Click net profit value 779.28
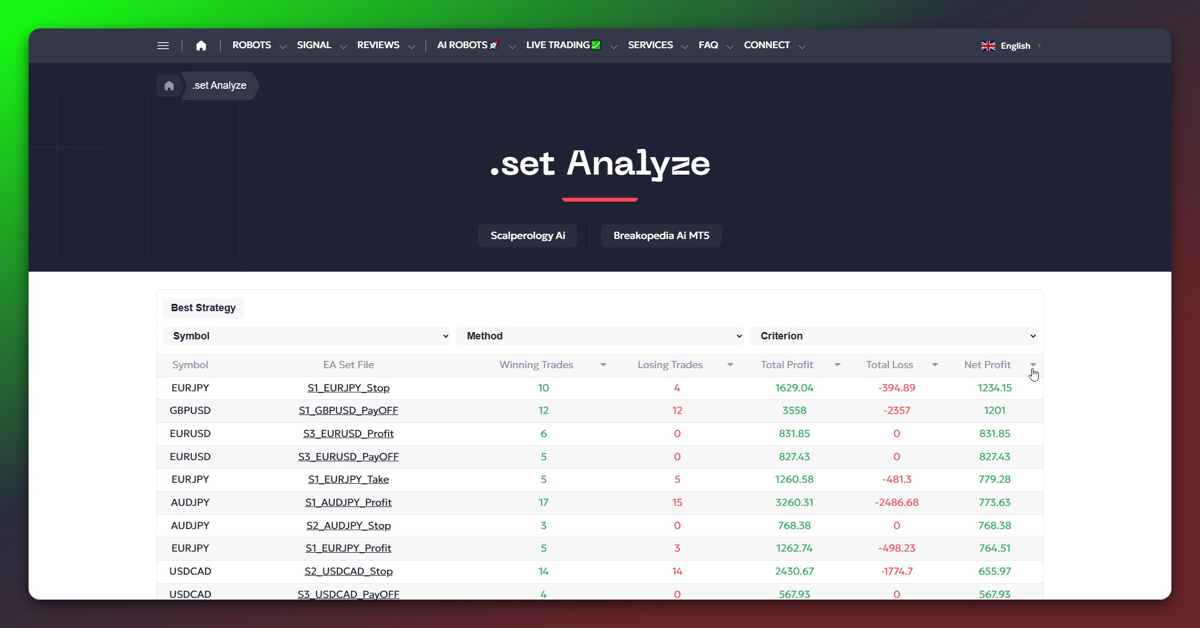The height and width of the screenshot is (628, 1200). click(995, 480)
